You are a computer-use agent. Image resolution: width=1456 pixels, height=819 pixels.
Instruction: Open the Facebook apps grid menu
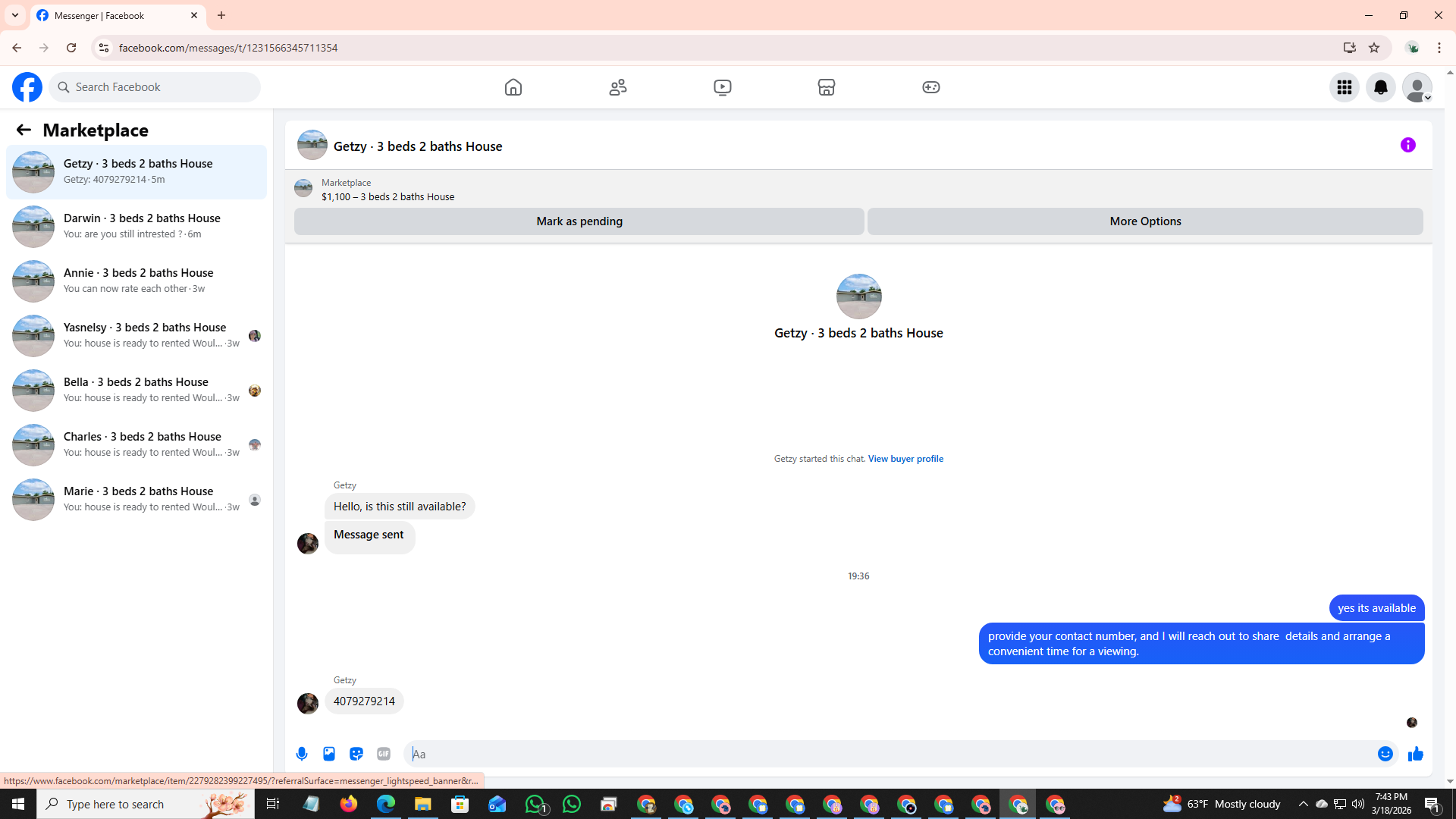[x=1344, y=87]
